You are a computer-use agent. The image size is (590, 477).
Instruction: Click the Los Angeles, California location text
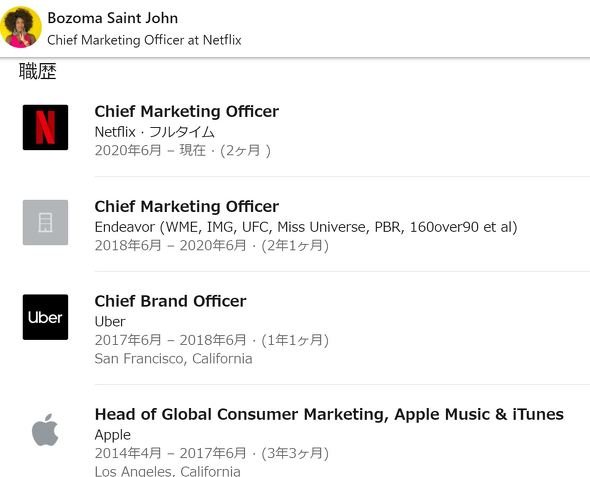click(167, 471)
